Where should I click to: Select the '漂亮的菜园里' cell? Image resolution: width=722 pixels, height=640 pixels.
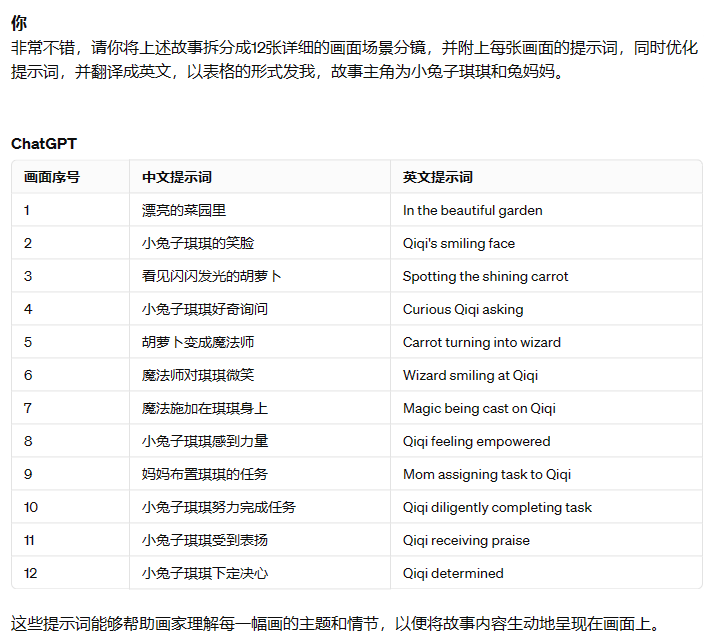[x=184, y=210]
